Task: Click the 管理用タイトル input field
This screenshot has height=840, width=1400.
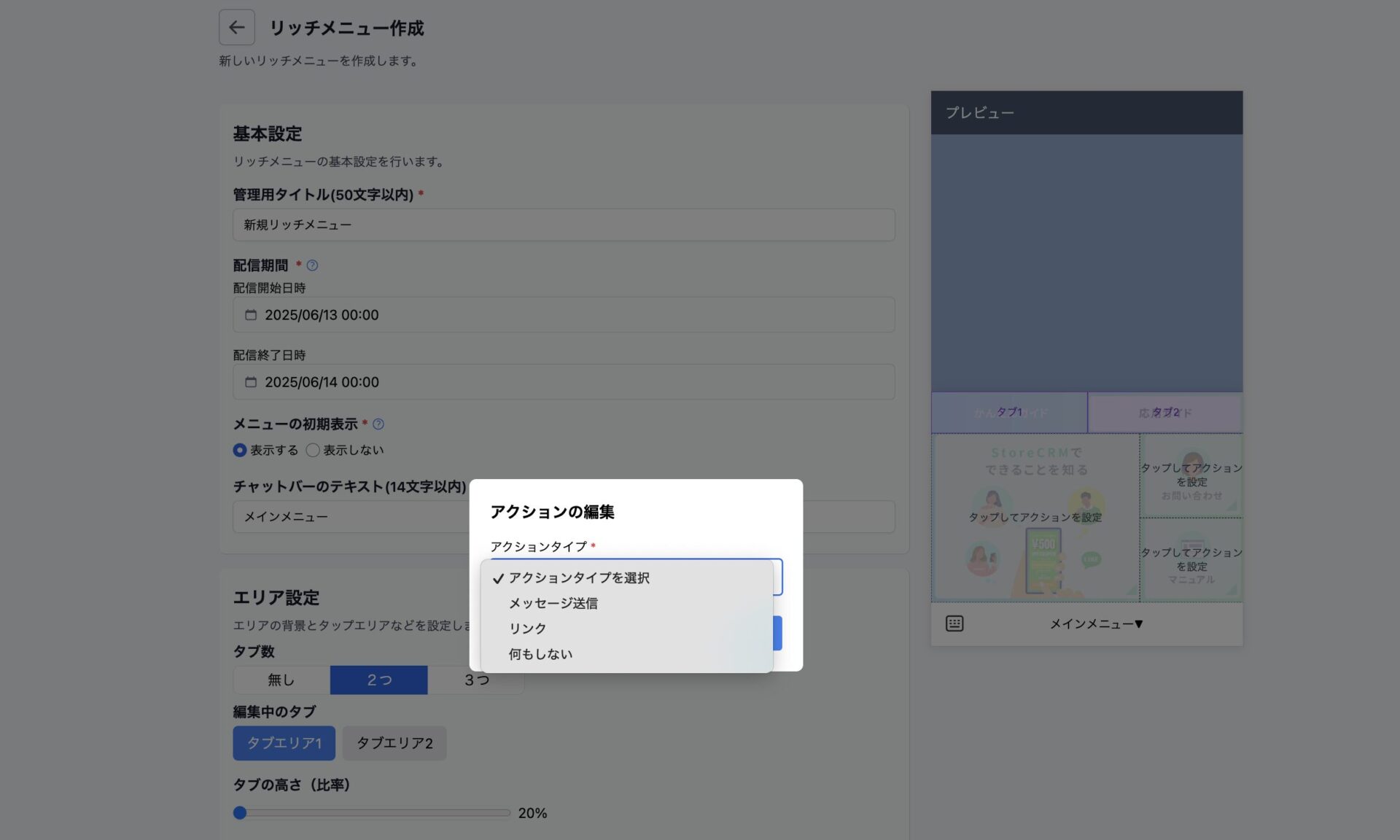Action: click(564, 225)
